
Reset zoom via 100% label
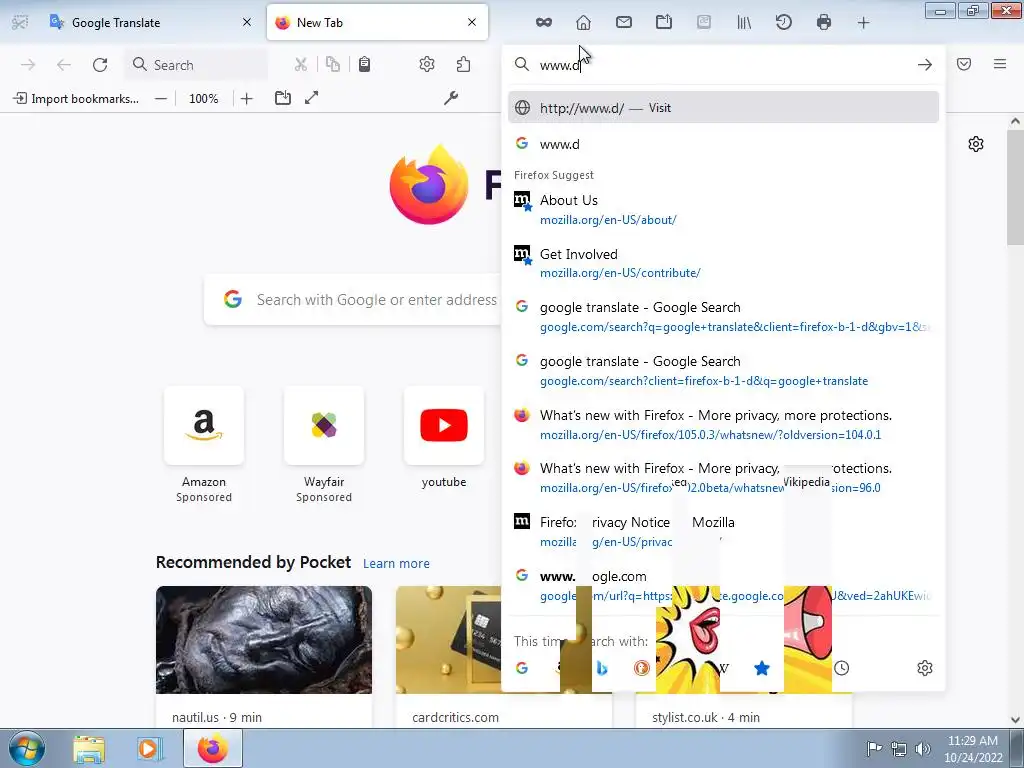click(x=204, y=99)
